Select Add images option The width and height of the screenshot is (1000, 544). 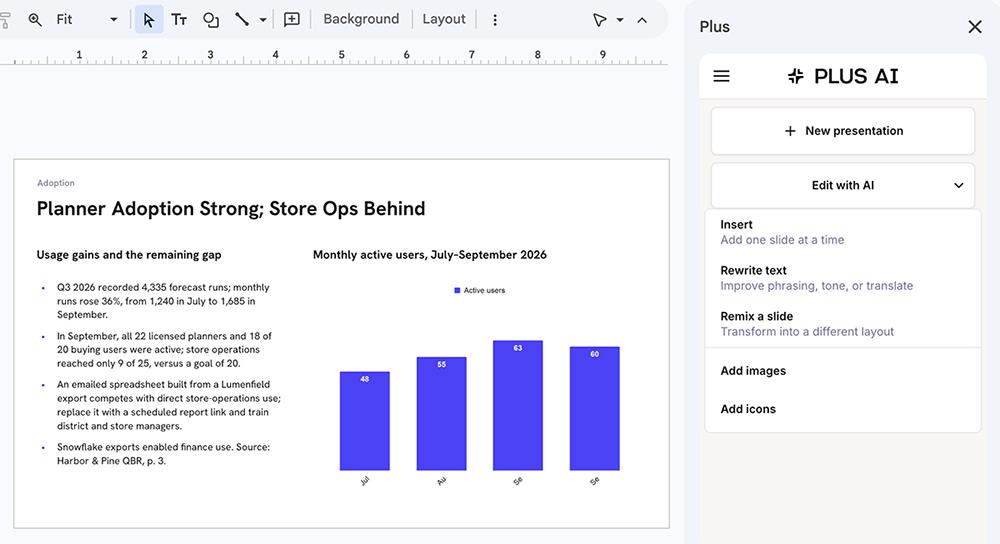[x=753, y=371]
